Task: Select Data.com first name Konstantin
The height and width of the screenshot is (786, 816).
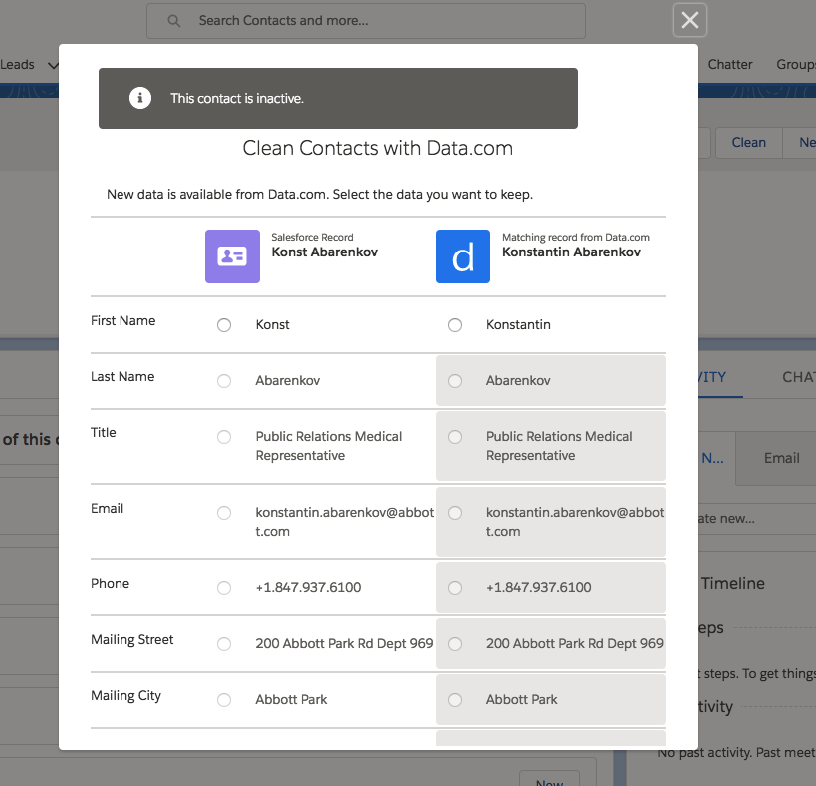Action: pyautogui.click(x=455, y=325)
